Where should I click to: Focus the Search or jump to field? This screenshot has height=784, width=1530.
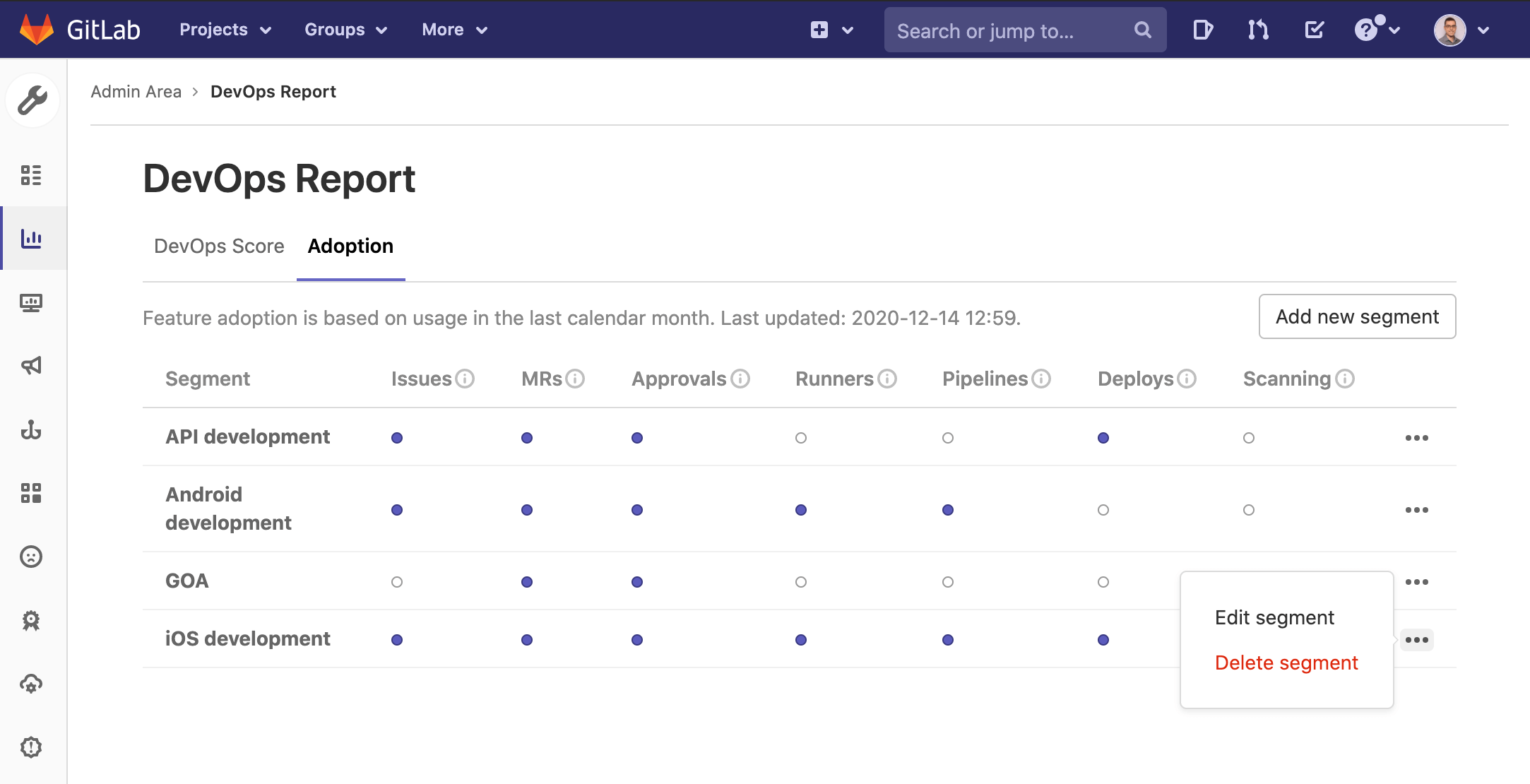pyautogui.click(x=1010, y=30)
